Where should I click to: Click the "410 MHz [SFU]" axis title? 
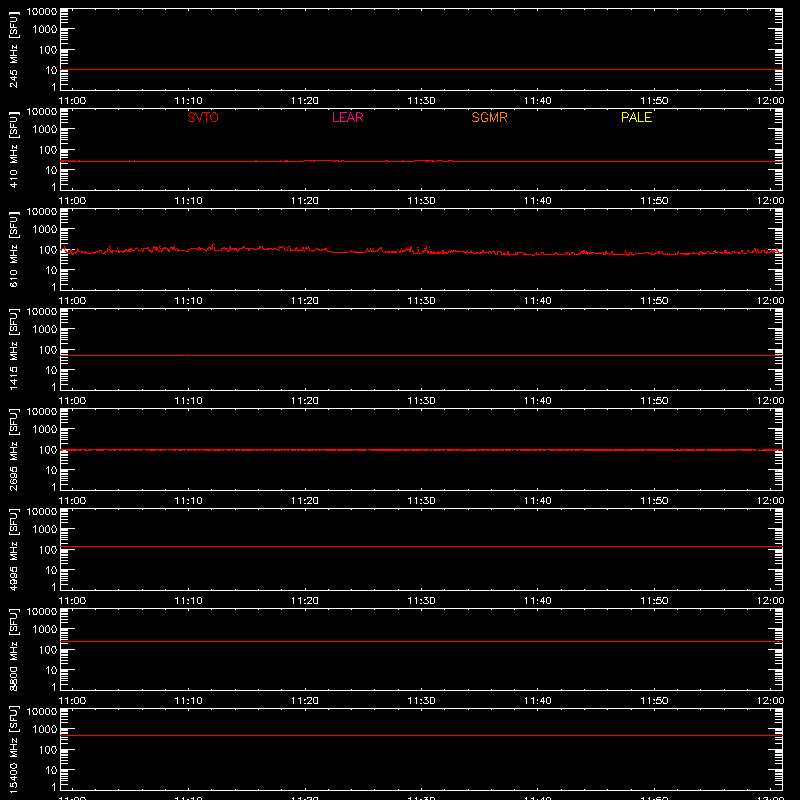13,149
